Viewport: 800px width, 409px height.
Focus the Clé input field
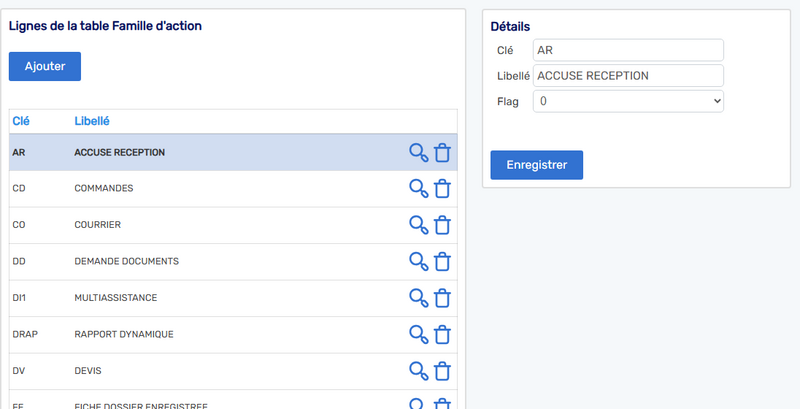click(x=628, y=50)
